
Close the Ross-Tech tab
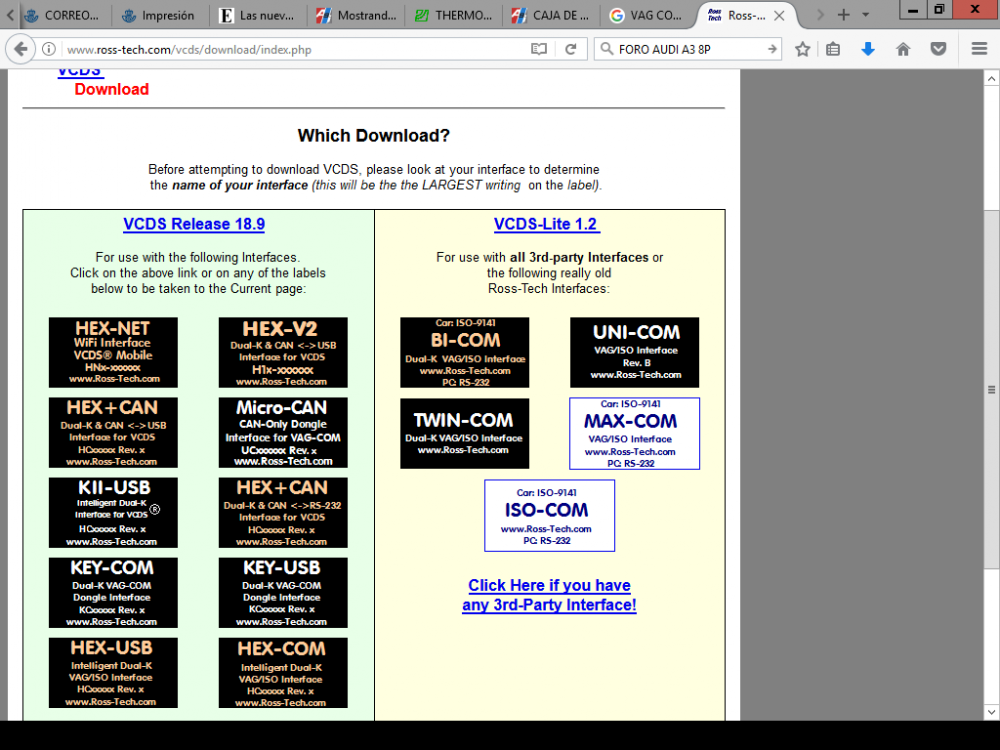pos(779,16)
